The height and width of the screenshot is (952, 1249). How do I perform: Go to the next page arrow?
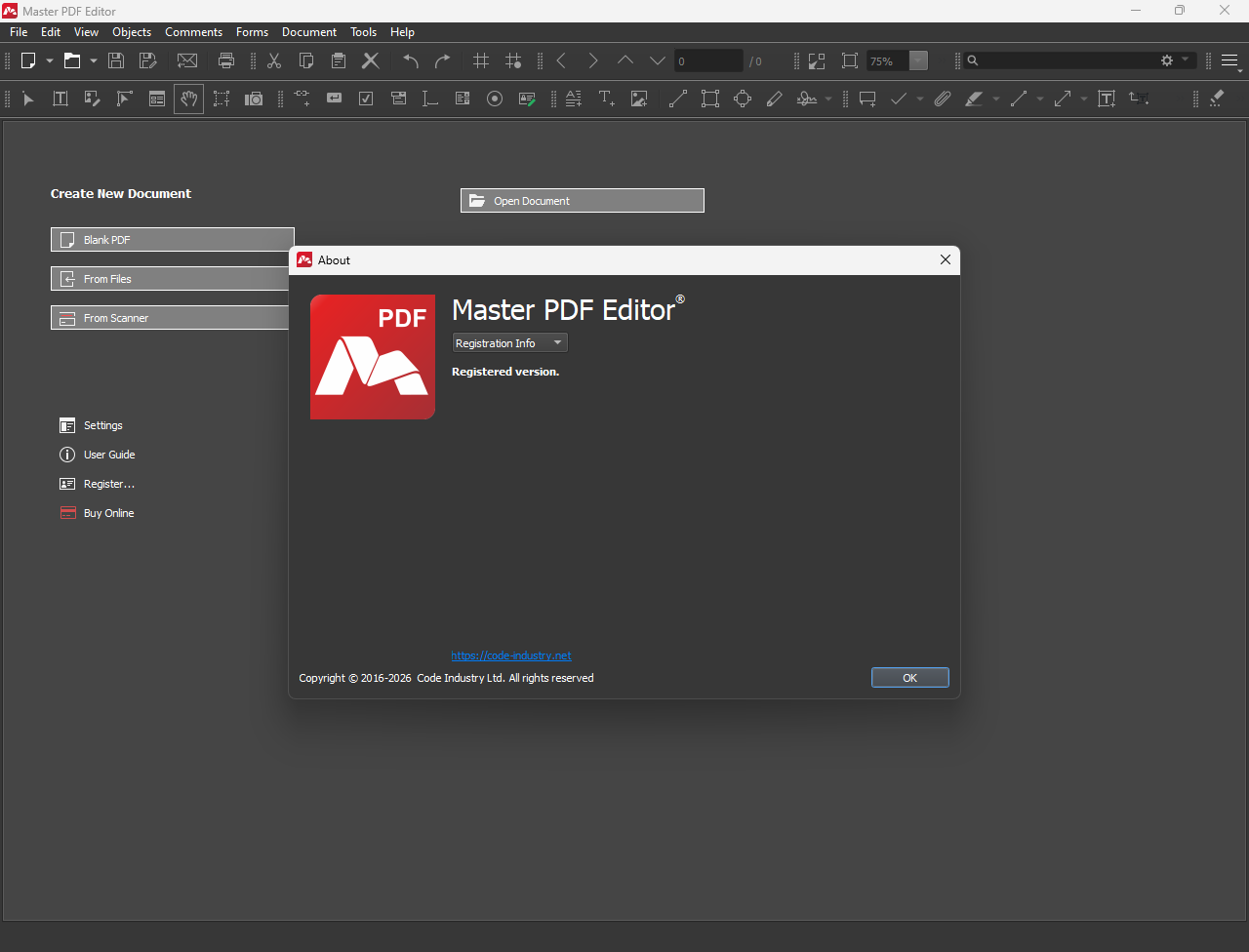658,60
